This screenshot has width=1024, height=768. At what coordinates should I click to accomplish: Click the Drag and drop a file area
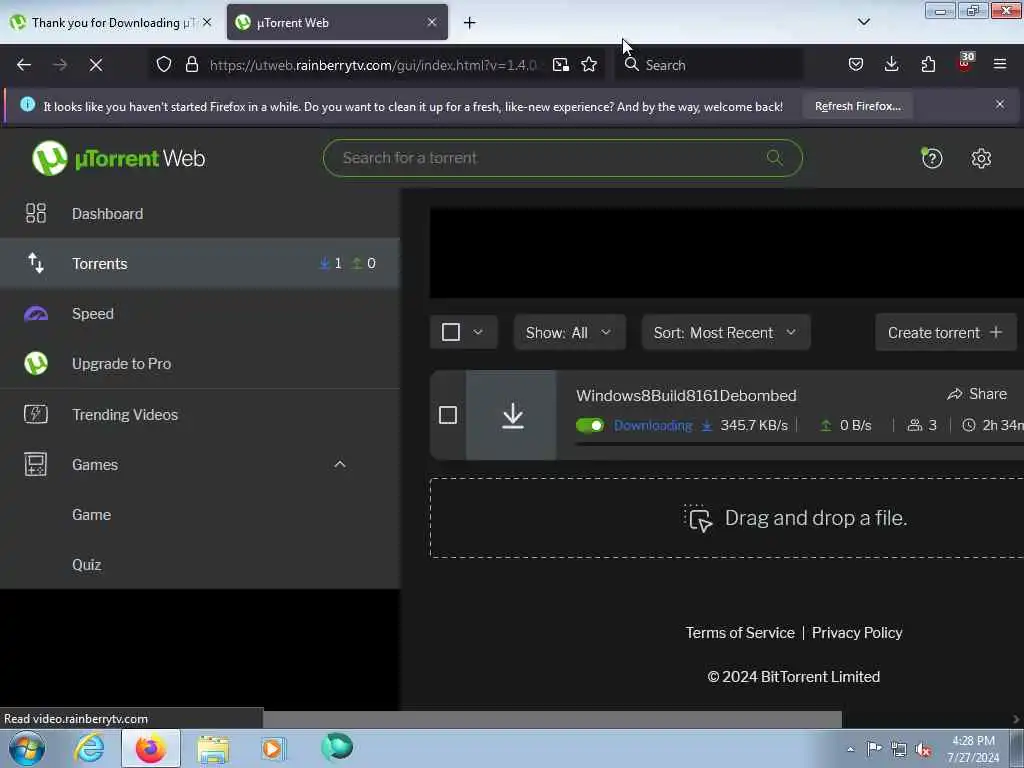click(x=726, y=518)
